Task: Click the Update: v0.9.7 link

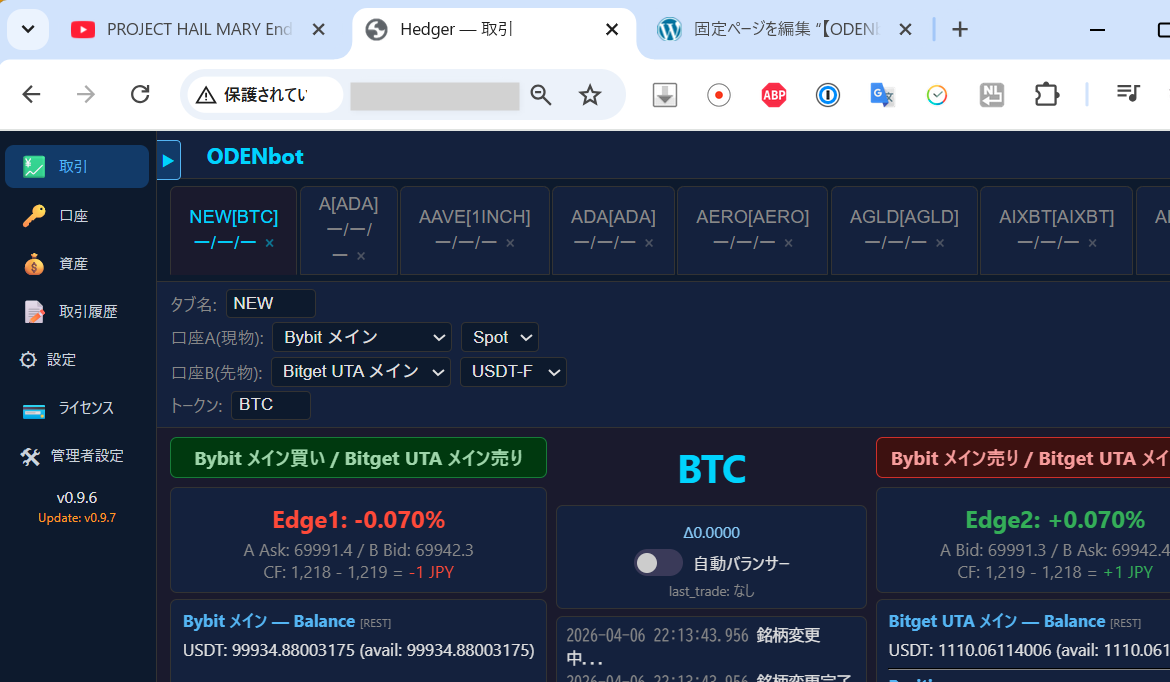Action: click(77, 518)
